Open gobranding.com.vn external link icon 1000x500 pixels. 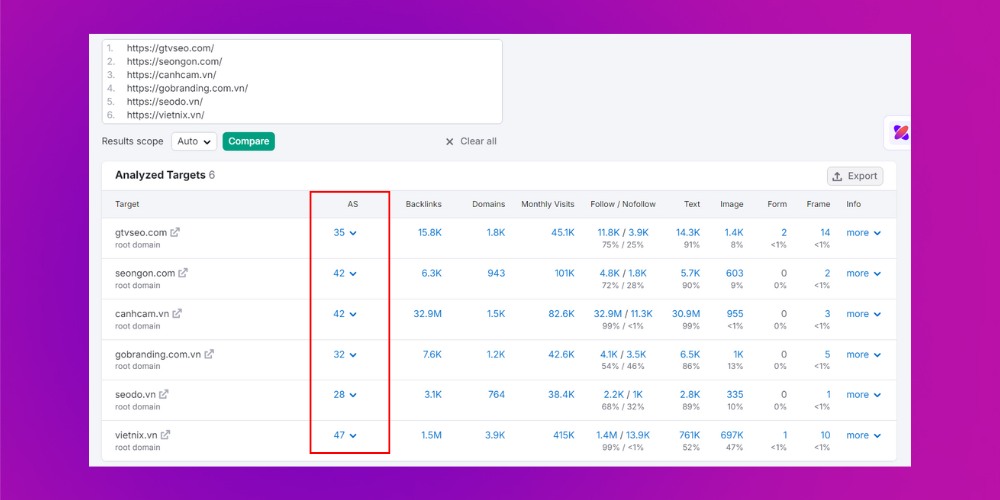(209, 354)
